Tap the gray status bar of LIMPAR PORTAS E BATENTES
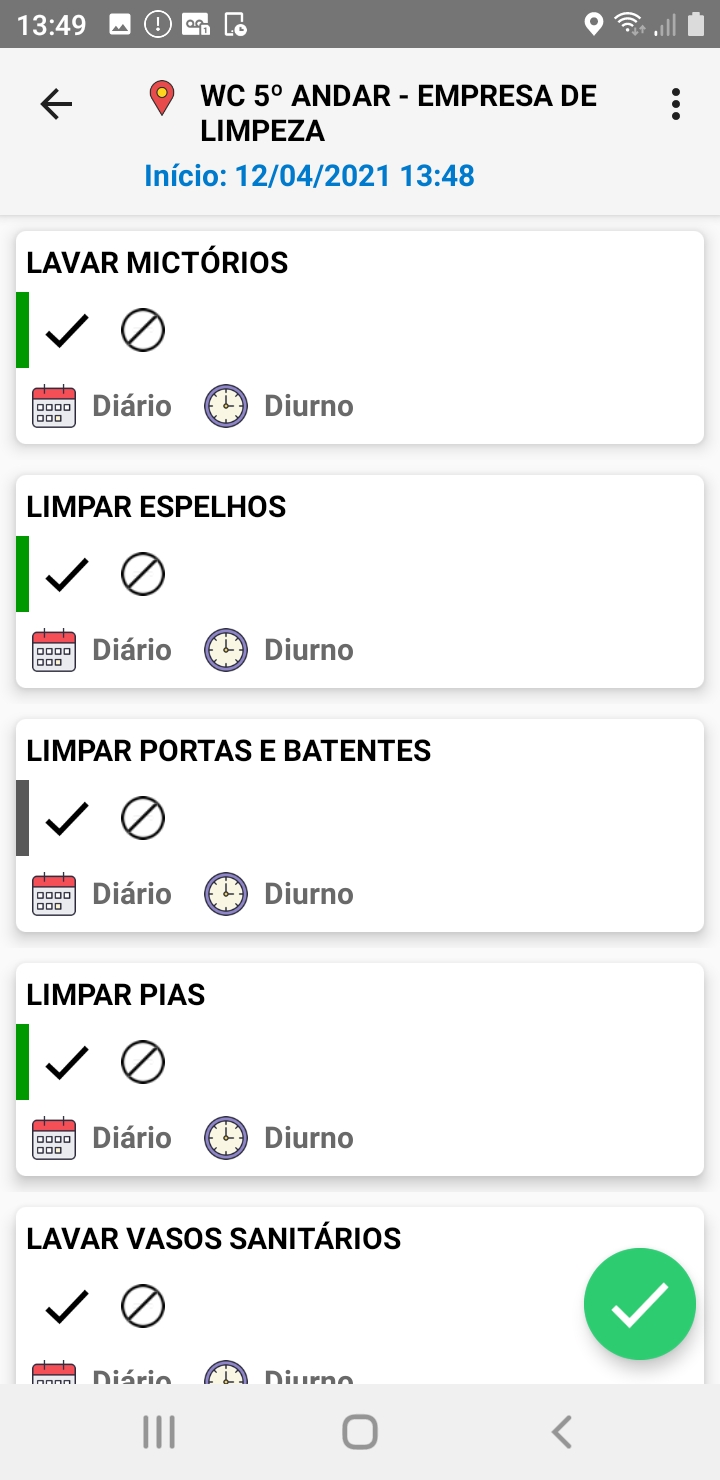Image resolution: width=720 pixels, height=1480 pixels. coord(22,818)
